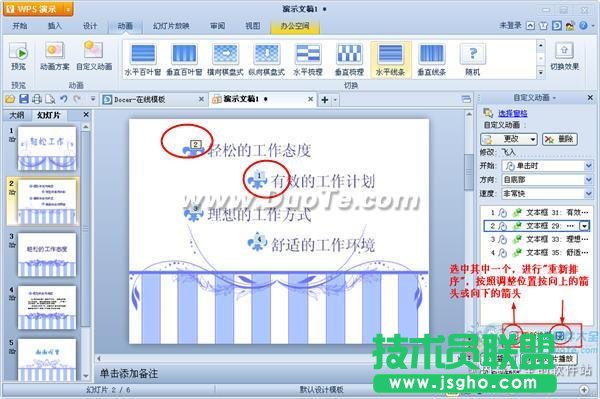
Task: Click the slide text 理想的工作方式
Action: tap(259, 214)
